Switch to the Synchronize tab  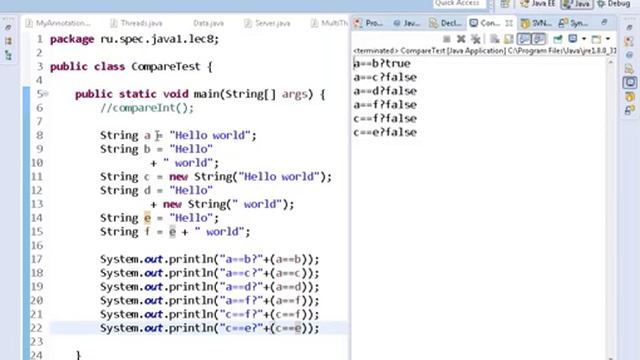(573, 23)
